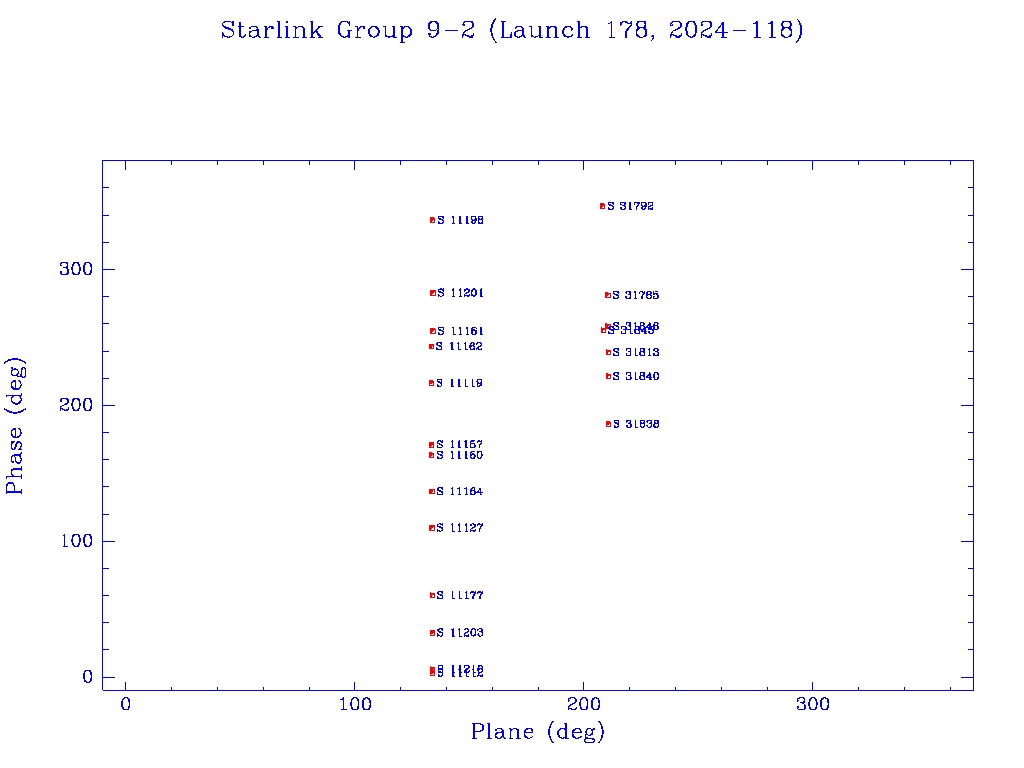
Task: Click the 0 tick on Plane axis
Action: click(x=125, y=704)
